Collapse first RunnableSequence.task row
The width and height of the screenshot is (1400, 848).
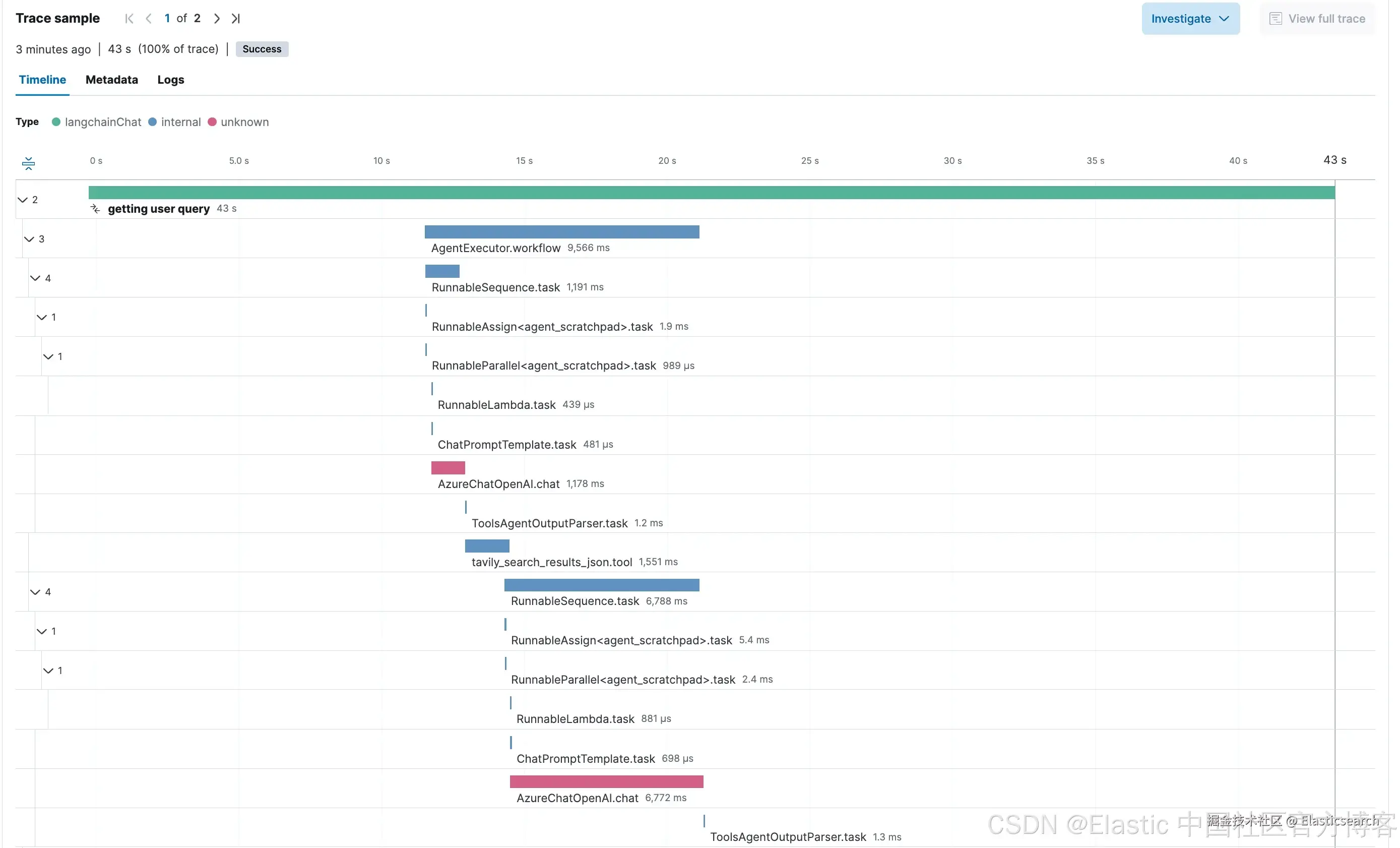[35, 278]
